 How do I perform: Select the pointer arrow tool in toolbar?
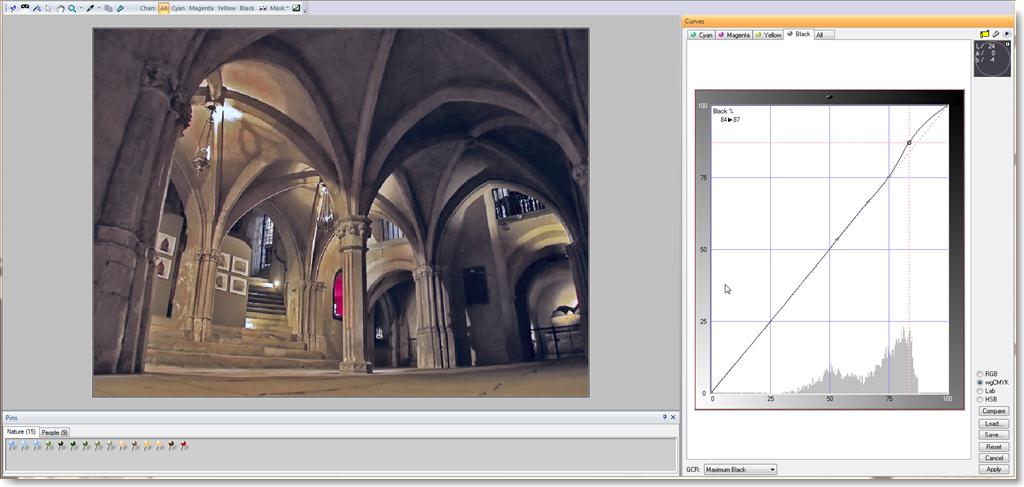[48, 8]
